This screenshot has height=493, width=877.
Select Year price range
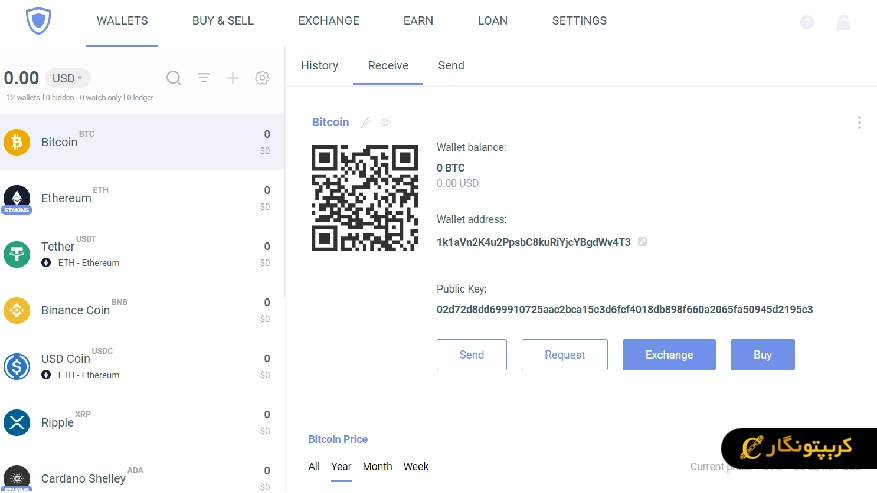click(x=341, y=466)
